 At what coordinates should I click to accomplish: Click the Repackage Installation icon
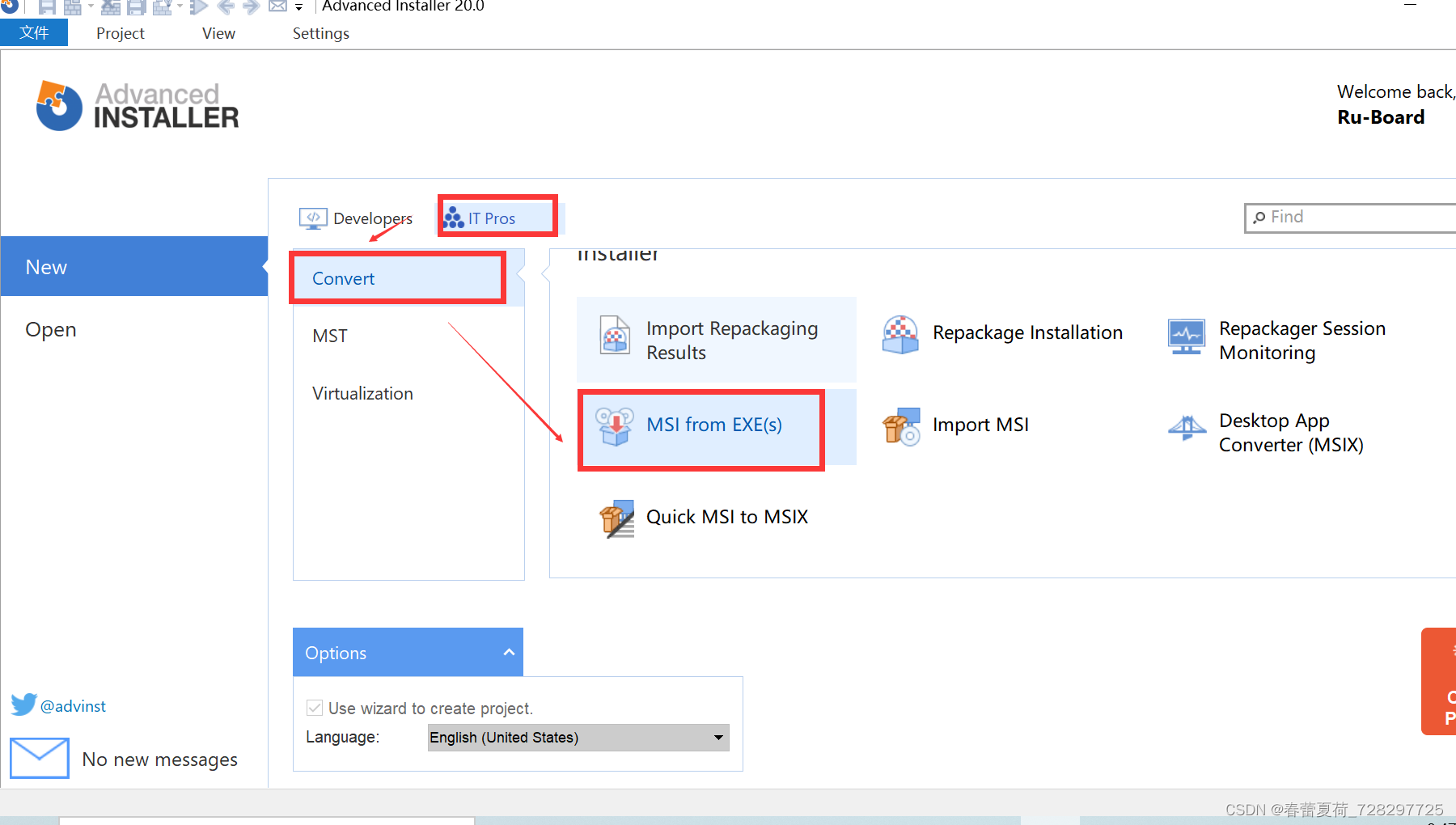click(x=900, y=335)
